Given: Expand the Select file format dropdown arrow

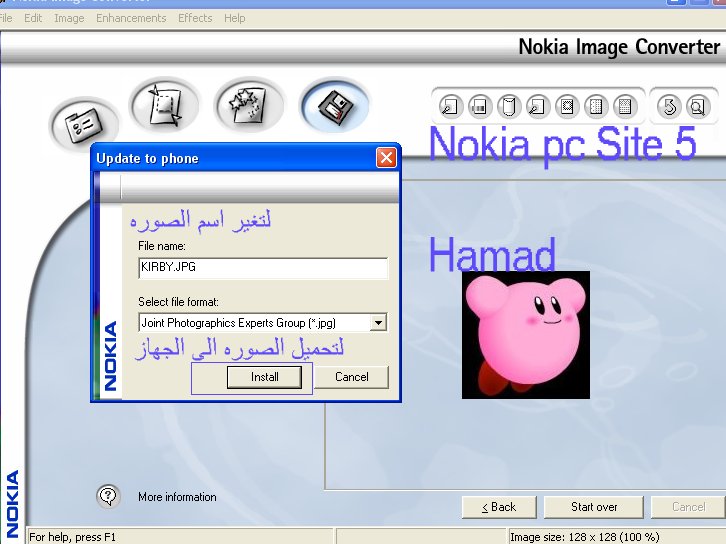Looking at the screenshot, I should (x=378, y=322).
